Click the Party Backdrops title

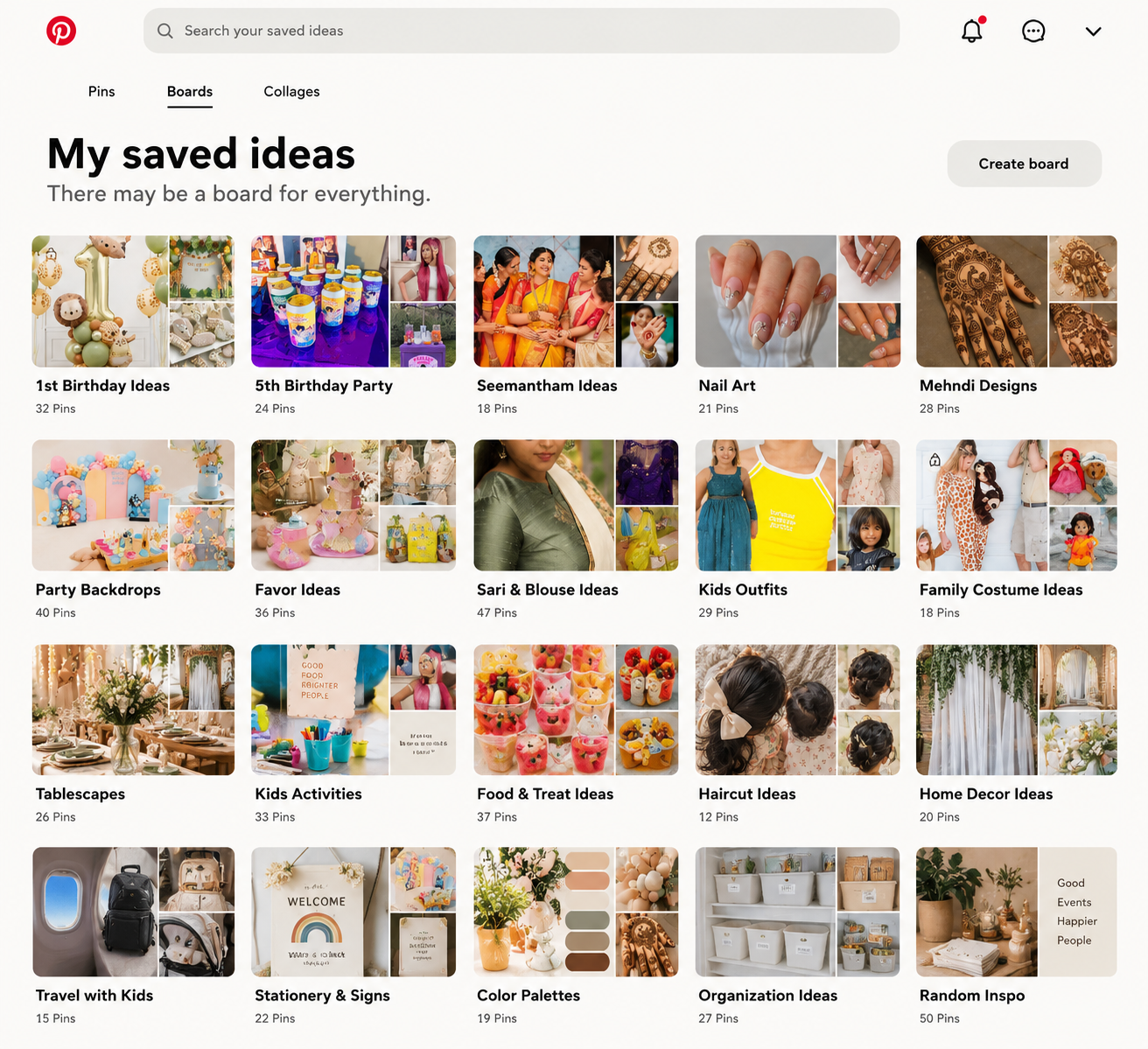click(98, 590)
